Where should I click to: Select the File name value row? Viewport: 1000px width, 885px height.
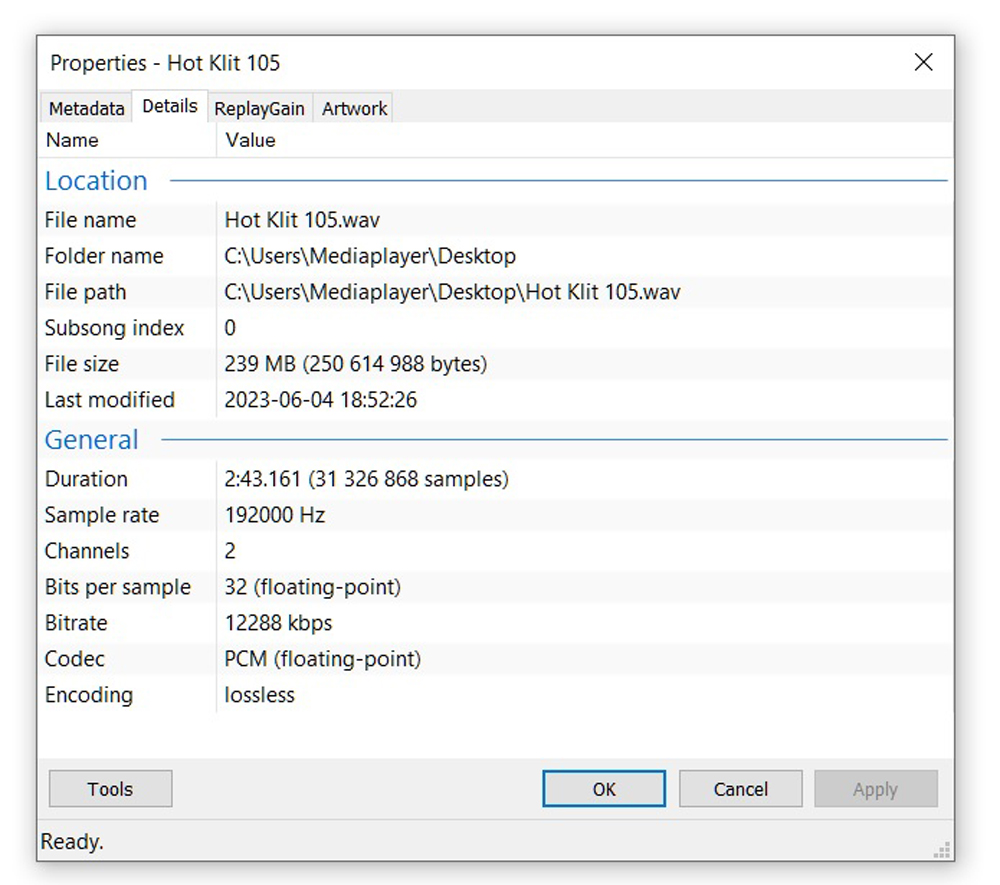302,220
